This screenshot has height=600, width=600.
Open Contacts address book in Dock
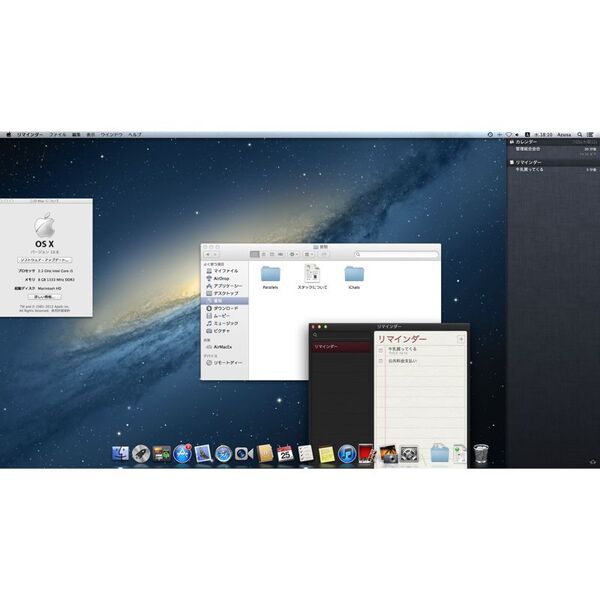click(265, 454)
